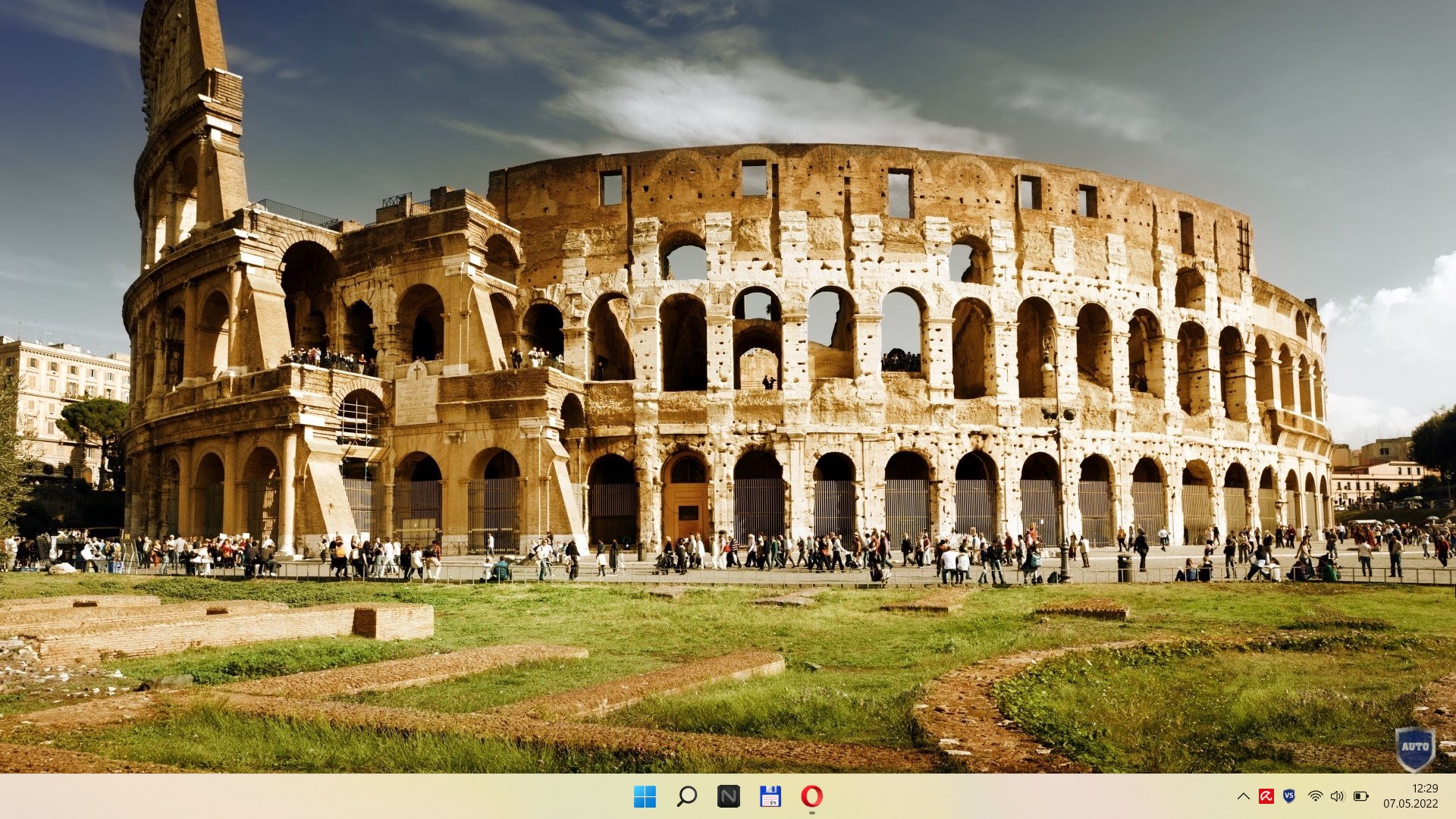Click the AUTO shield badge on desktop

[1414, 748]
